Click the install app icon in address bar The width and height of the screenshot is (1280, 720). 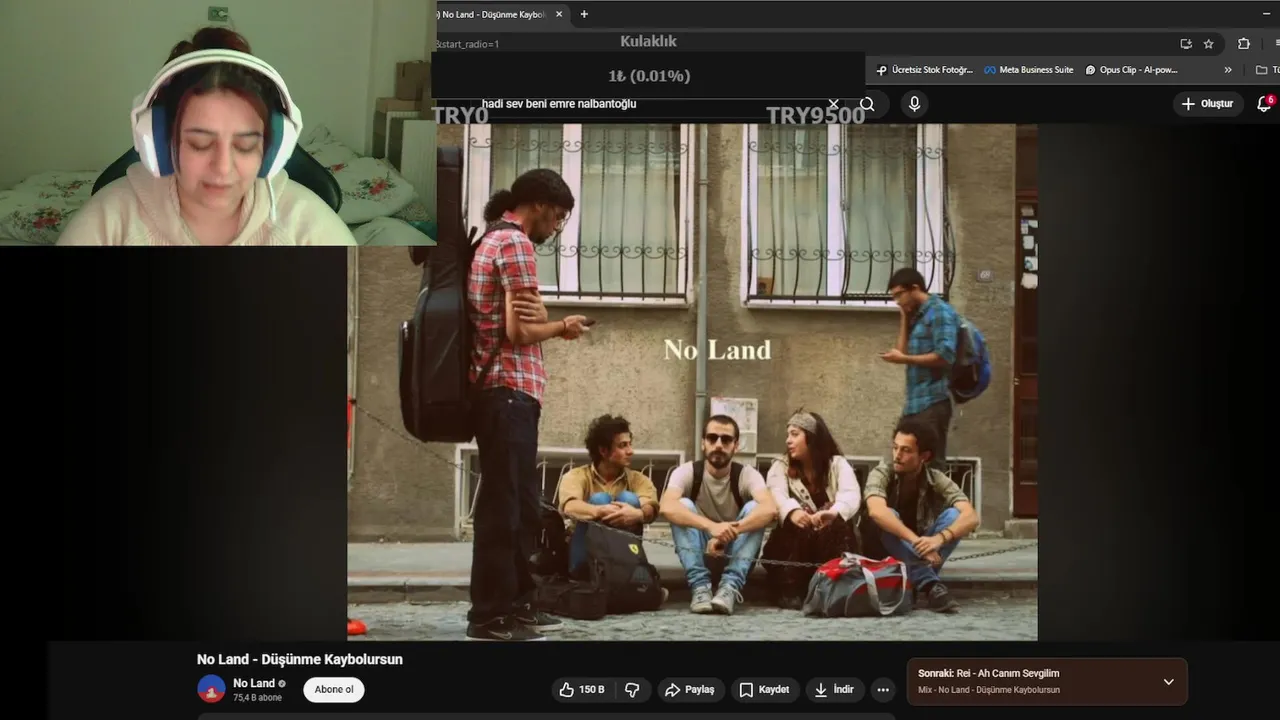pos(1186,44)
